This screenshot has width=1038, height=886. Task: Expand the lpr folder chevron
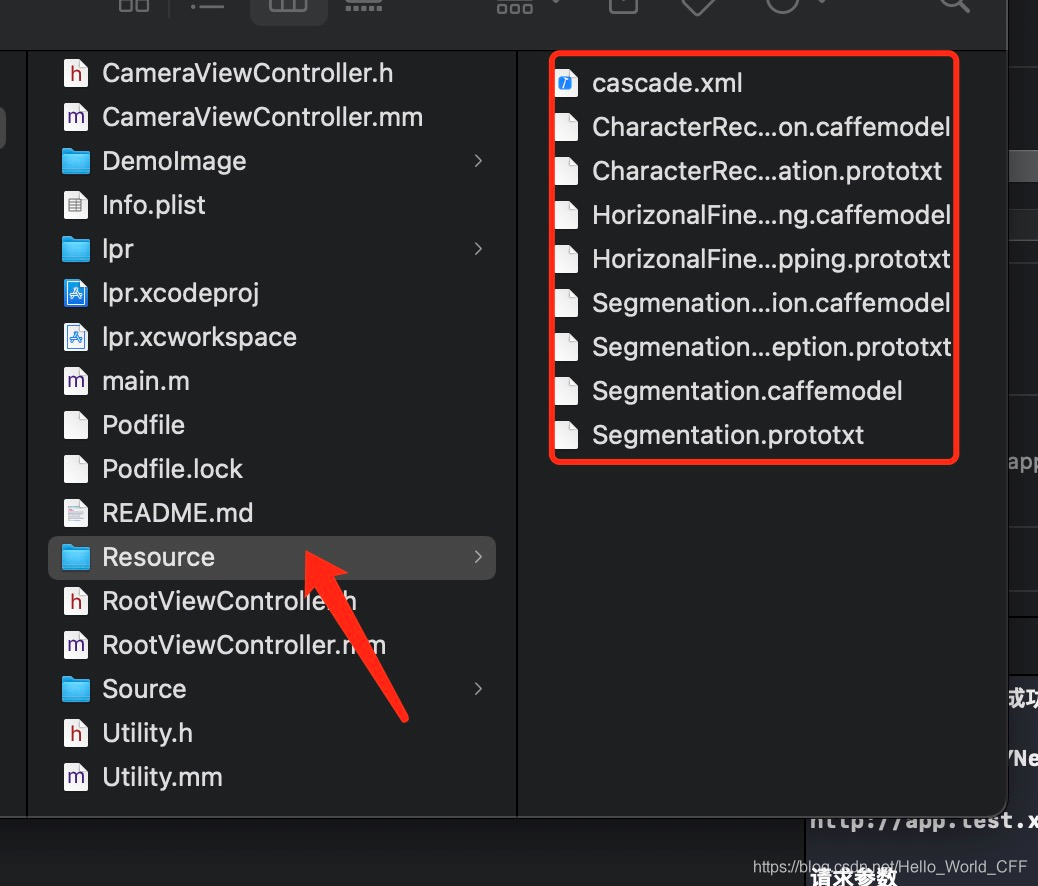pos(478,249)
